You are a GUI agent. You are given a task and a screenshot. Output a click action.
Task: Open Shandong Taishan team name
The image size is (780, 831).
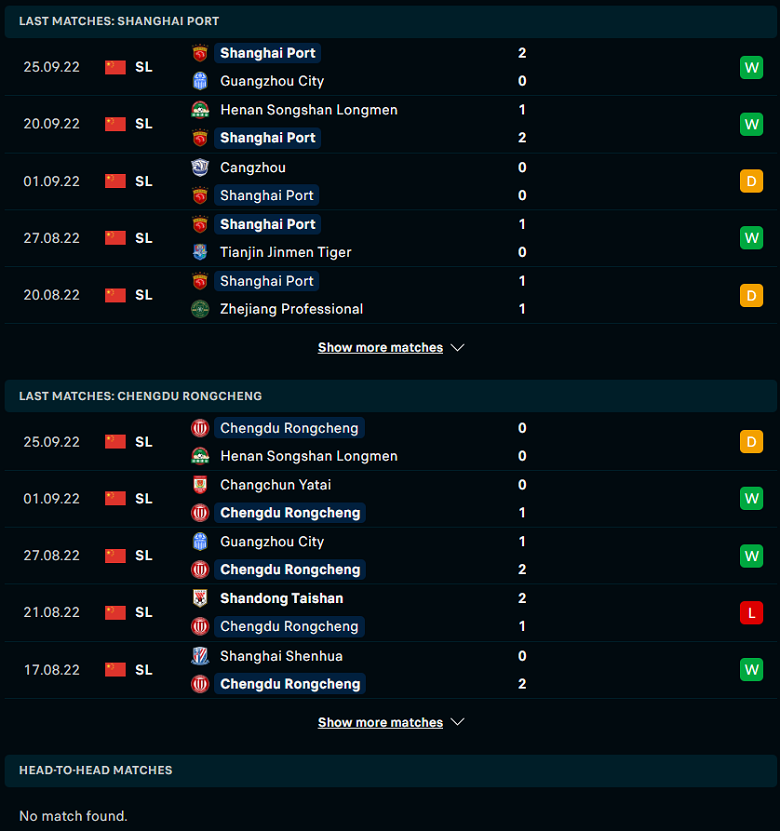point(281,598)
